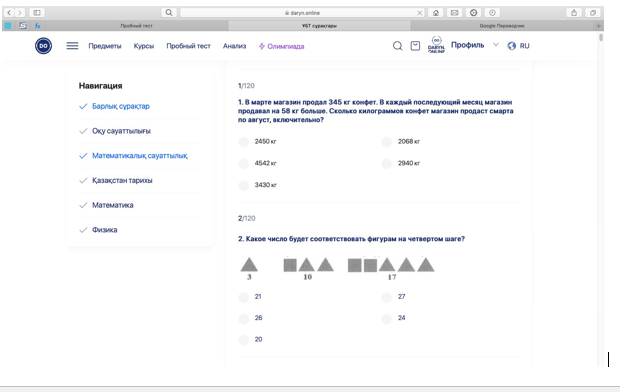Click the site search magnifier icon

397,46
